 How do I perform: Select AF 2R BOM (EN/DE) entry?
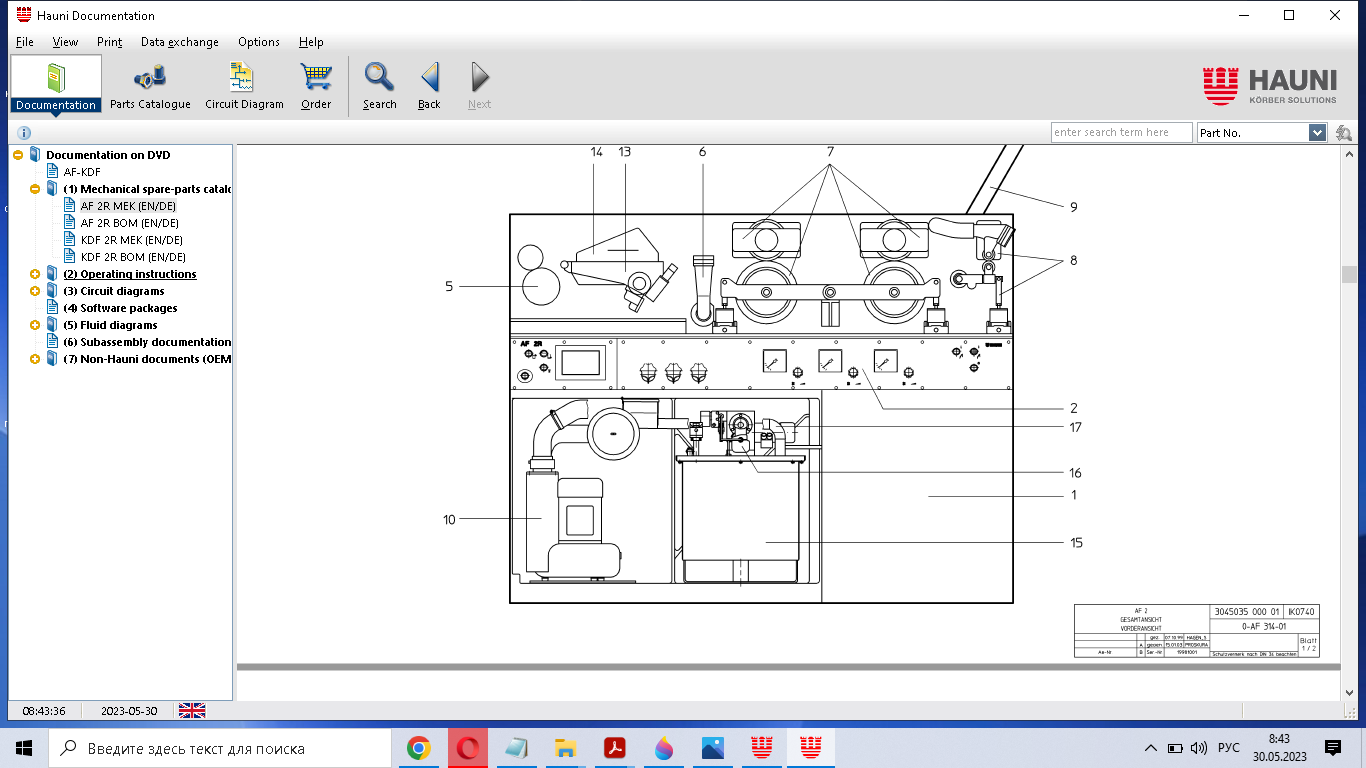[x=130, y=223]
